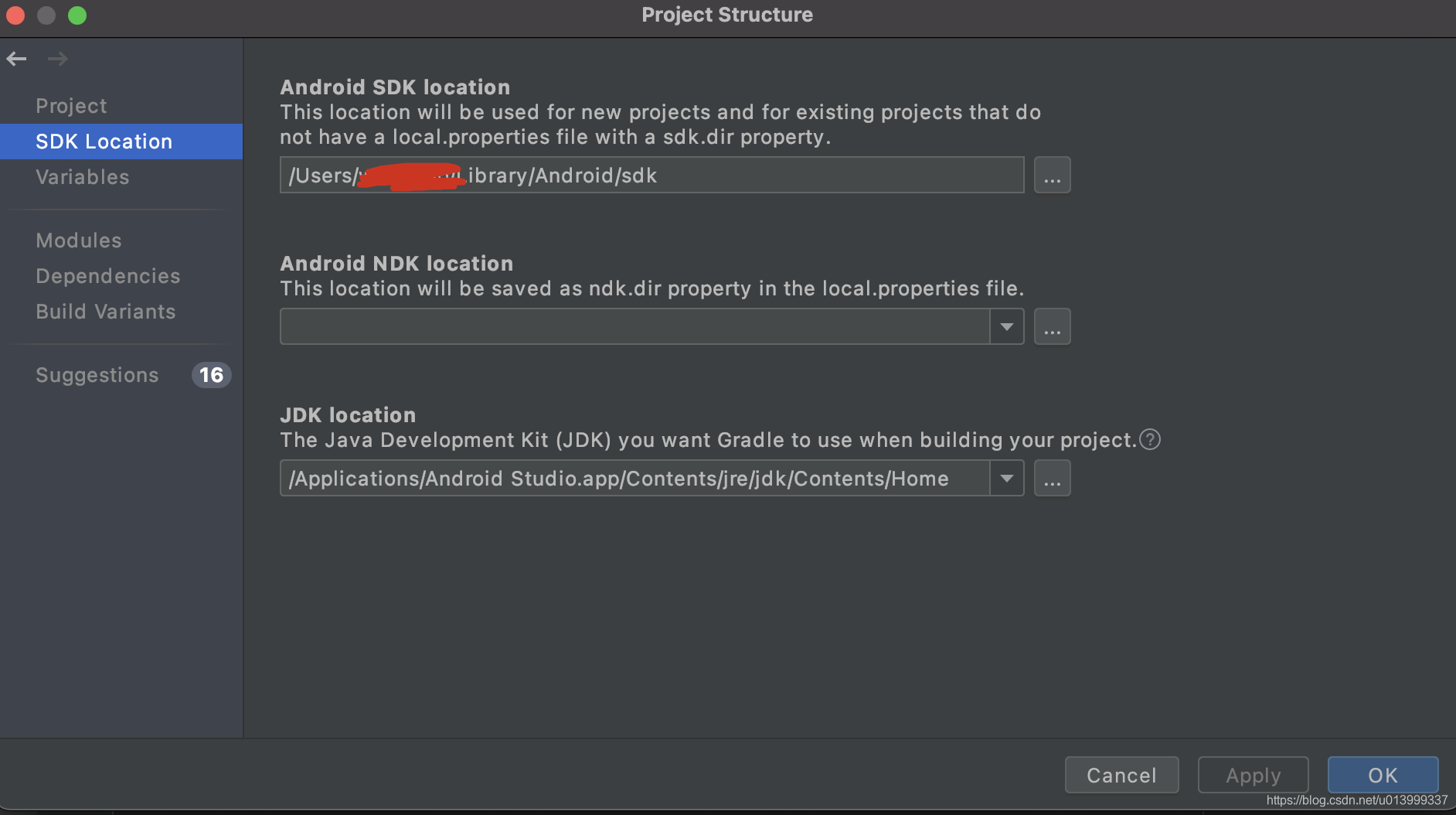Open the Build Variants section
The width and height of the screenshot is (1456, 815).
(105, 312)
